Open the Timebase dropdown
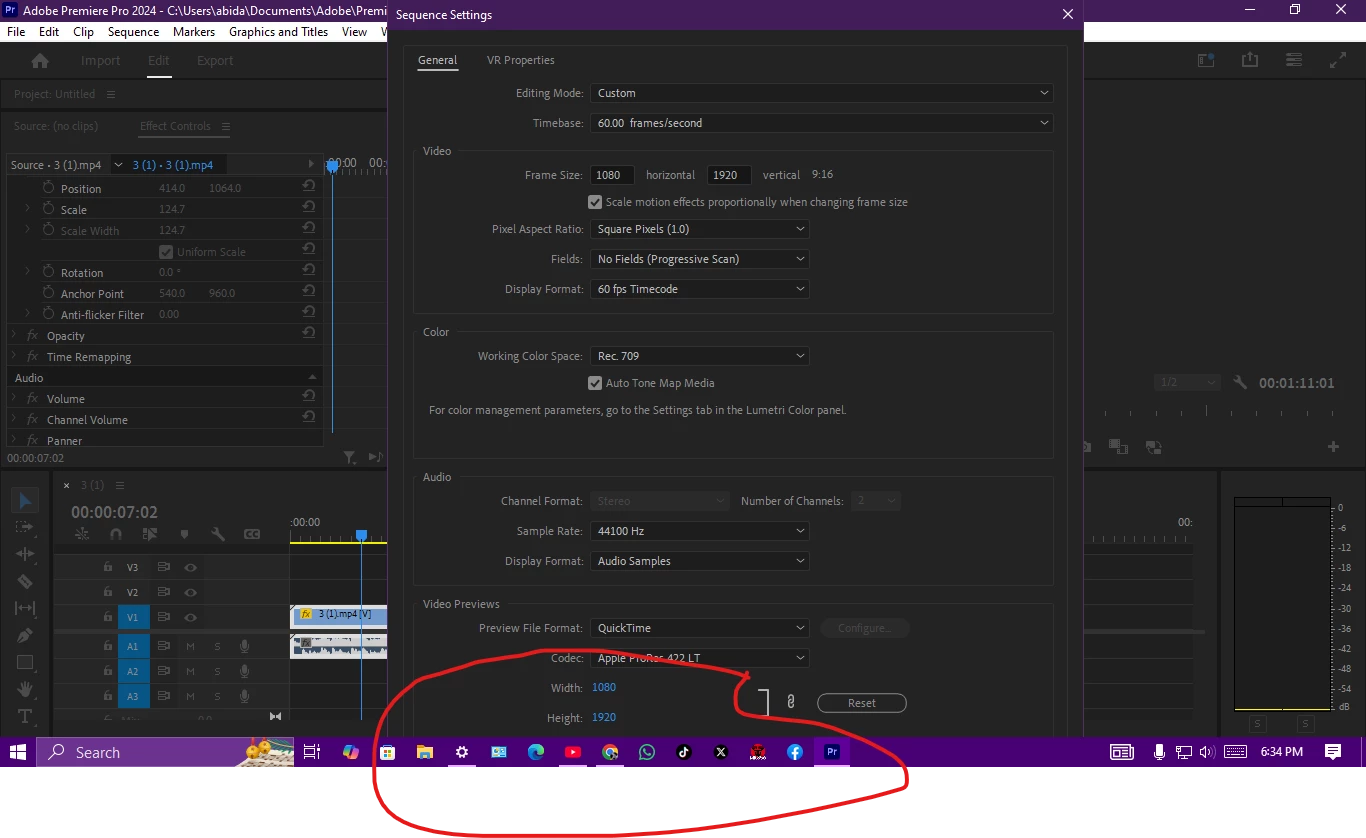 [x=821, y=123]
